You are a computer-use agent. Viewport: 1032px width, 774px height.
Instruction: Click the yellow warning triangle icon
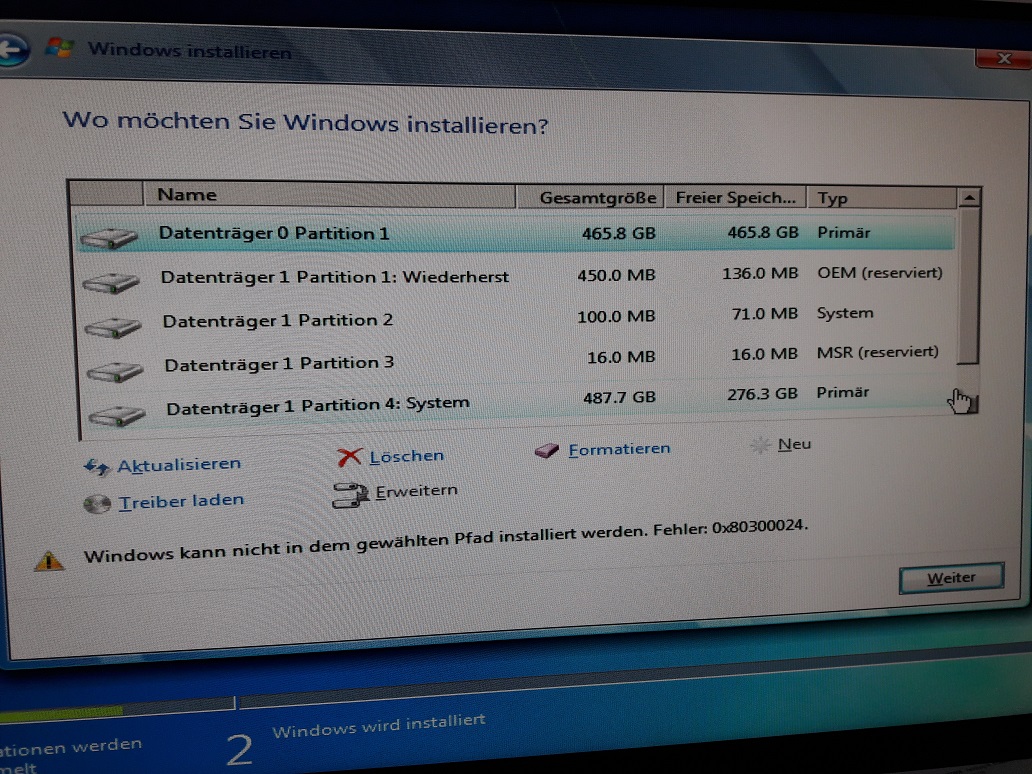point(49,561)
